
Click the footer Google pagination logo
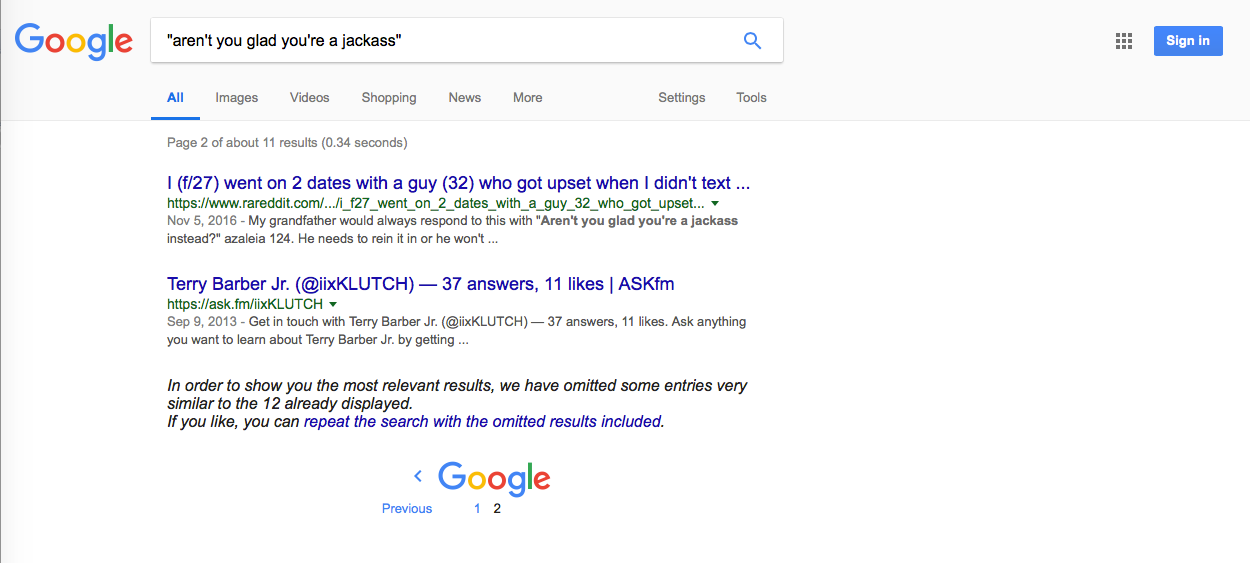(494, 479)
